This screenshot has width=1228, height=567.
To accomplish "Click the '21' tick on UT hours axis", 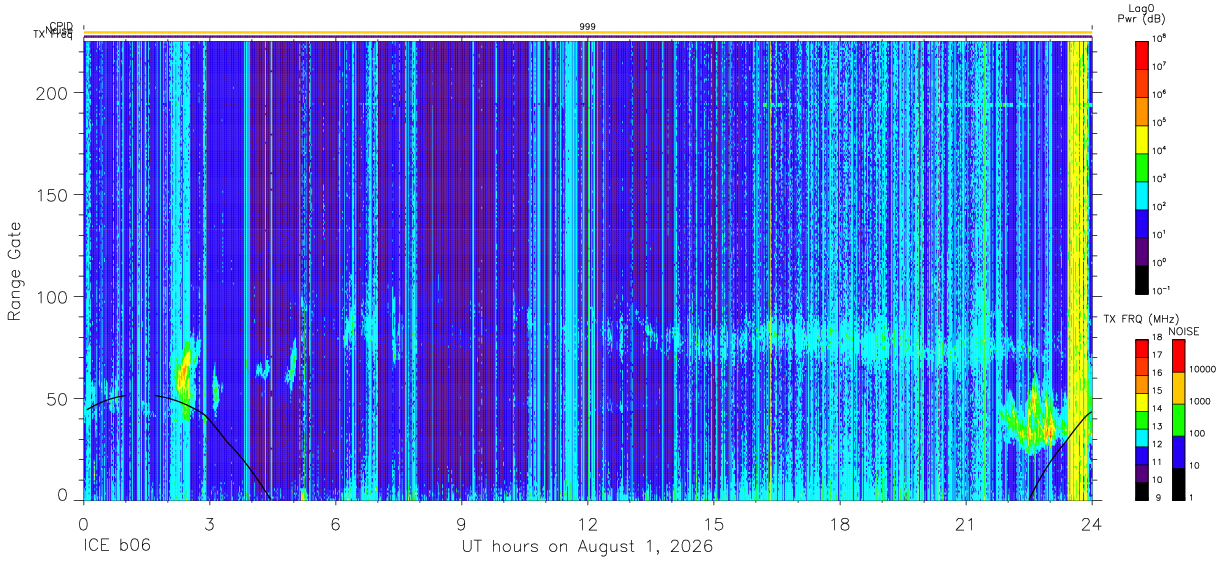I will coord(966,525).
